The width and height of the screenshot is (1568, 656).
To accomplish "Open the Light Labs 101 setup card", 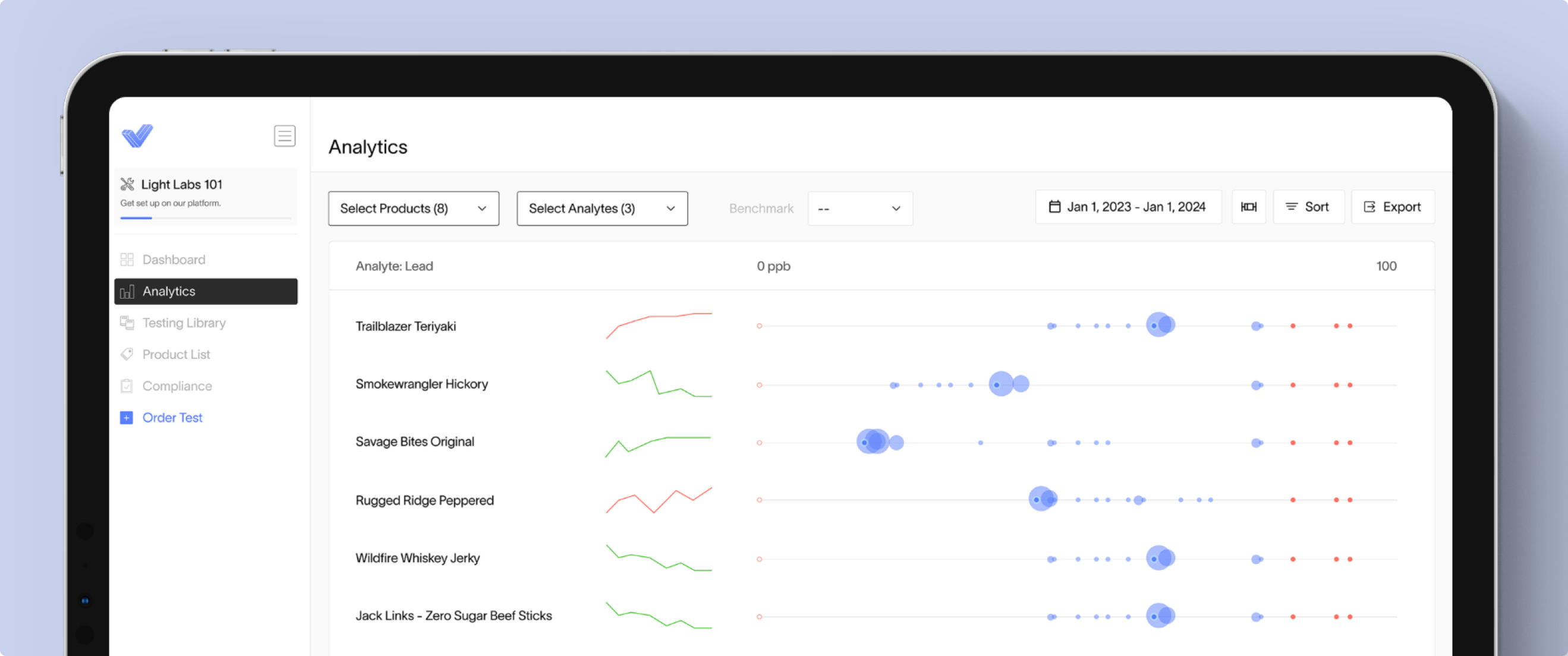I will pyautogui.click(x=206, y=197).
